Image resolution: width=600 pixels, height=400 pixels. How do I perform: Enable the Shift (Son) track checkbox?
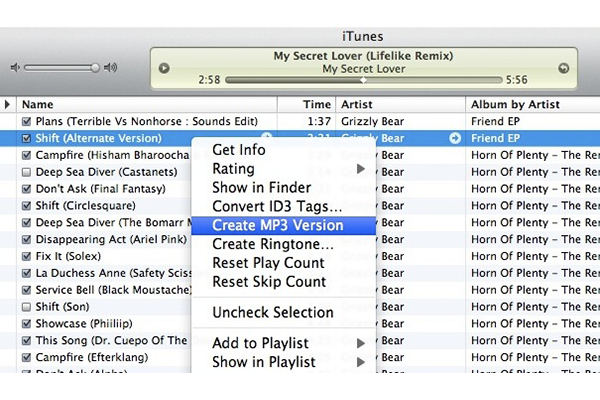26,306
